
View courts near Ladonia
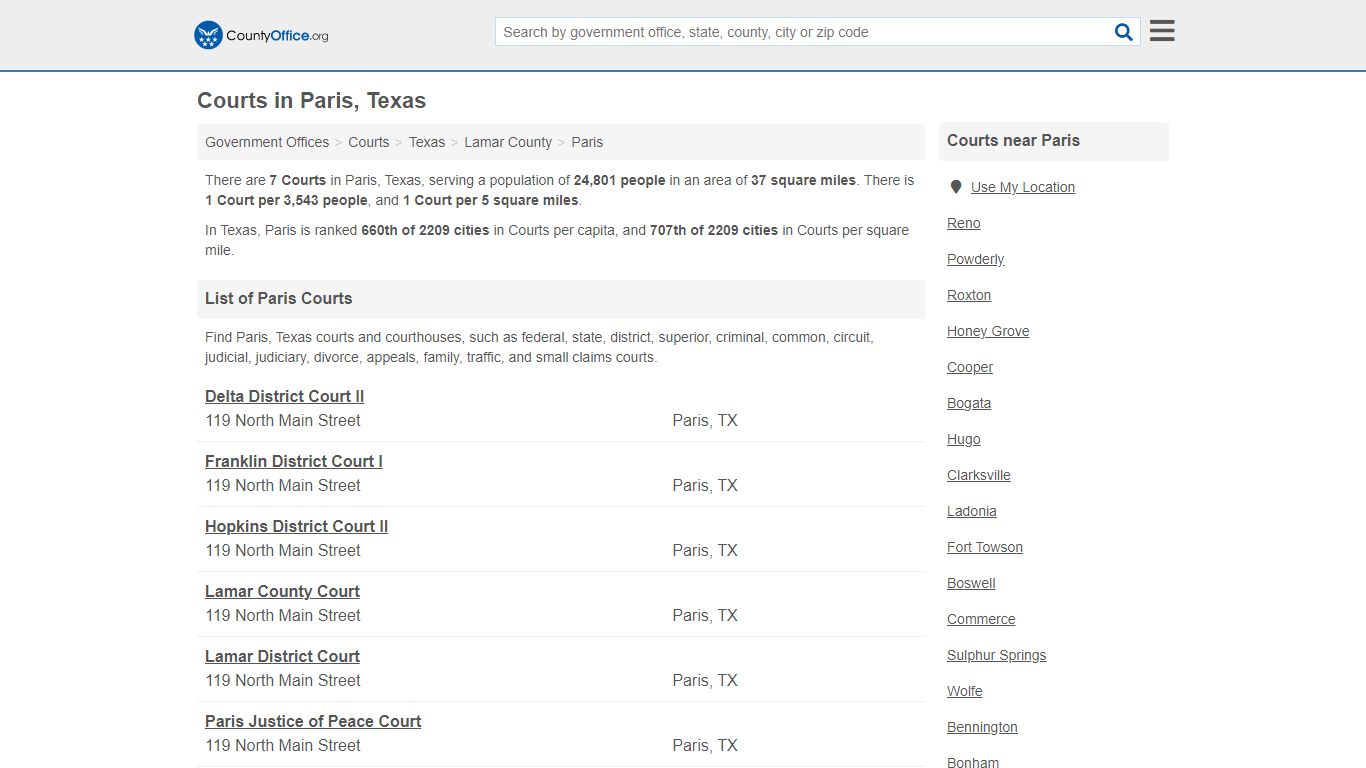point(972,511)
